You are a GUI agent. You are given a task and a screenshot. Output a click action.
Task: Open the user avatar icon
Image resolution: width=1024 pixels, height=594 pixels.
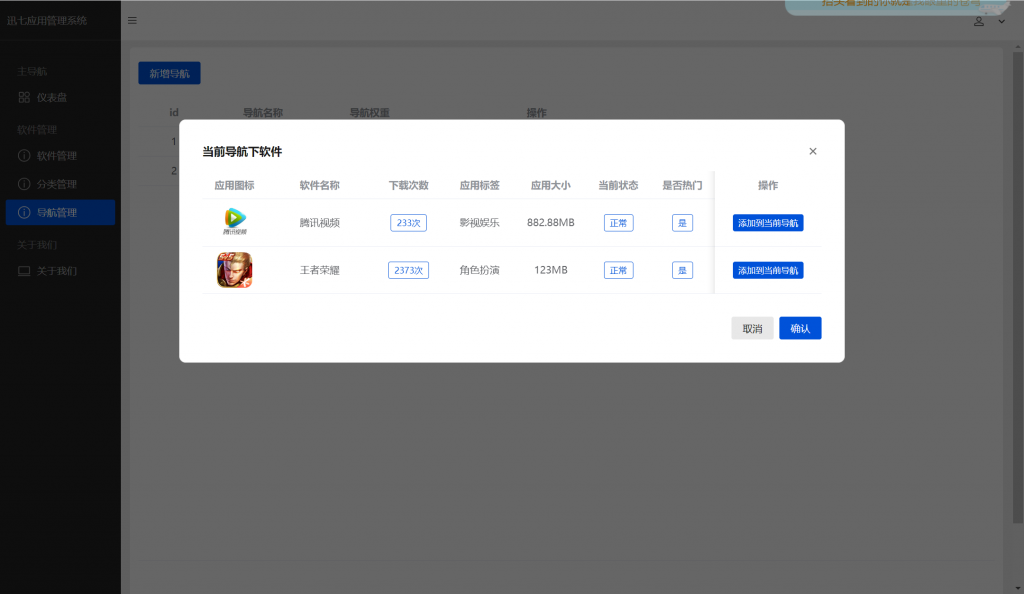point(978,21)
